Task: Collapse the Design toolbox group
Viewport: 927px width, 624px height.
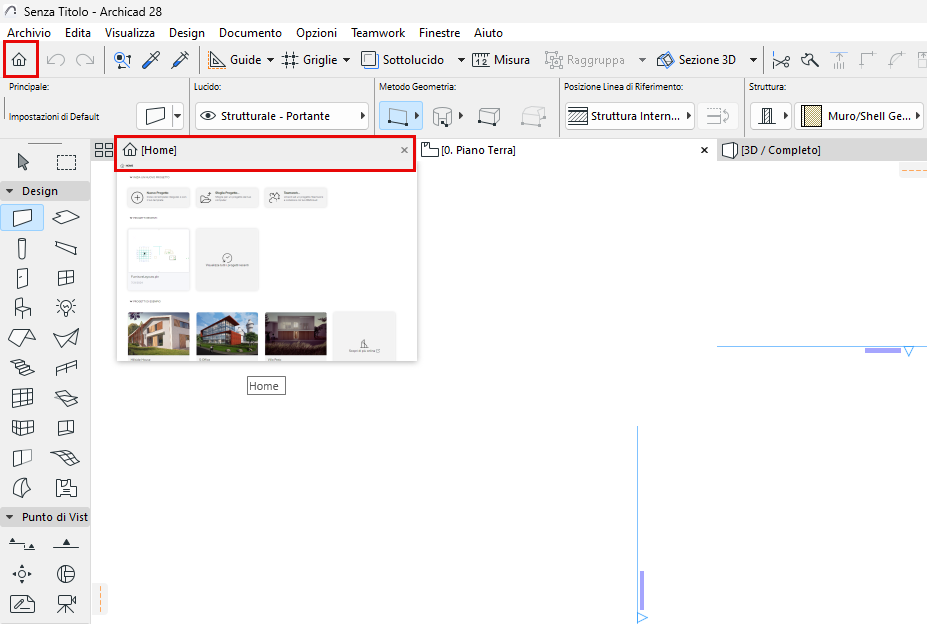Action: click(9, 191)
